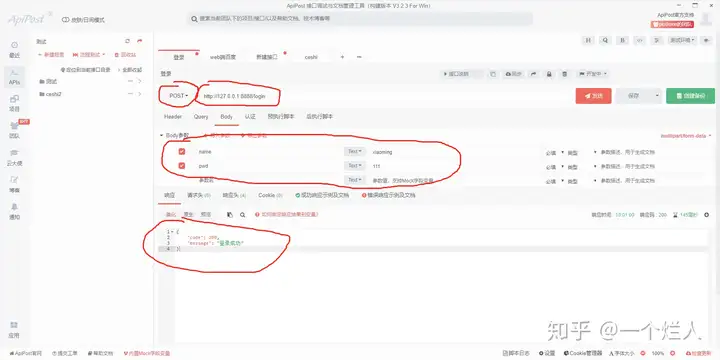This screenshot has width=720, height=360.
Task: Click the 全部收起 collapse all link
Action: pos(130,70)
